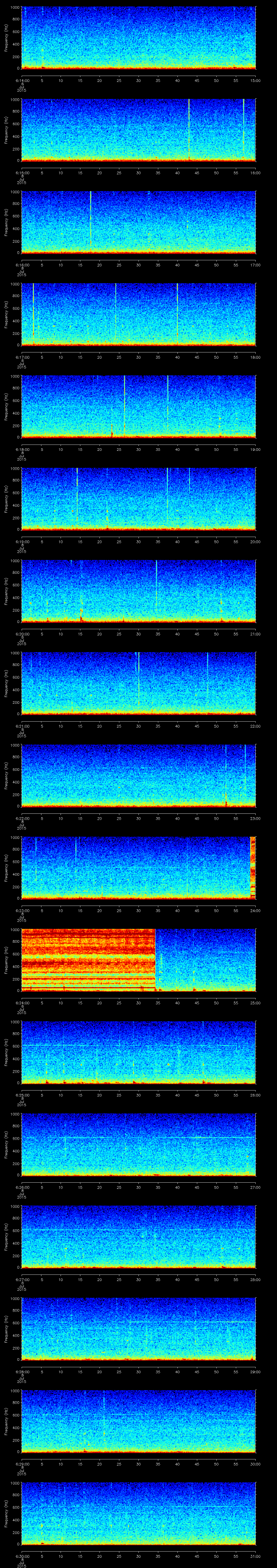Click the spectrogram panel starting at 6:18:00
This screenshot has height=1568, width=277.
tap(138, 407)
